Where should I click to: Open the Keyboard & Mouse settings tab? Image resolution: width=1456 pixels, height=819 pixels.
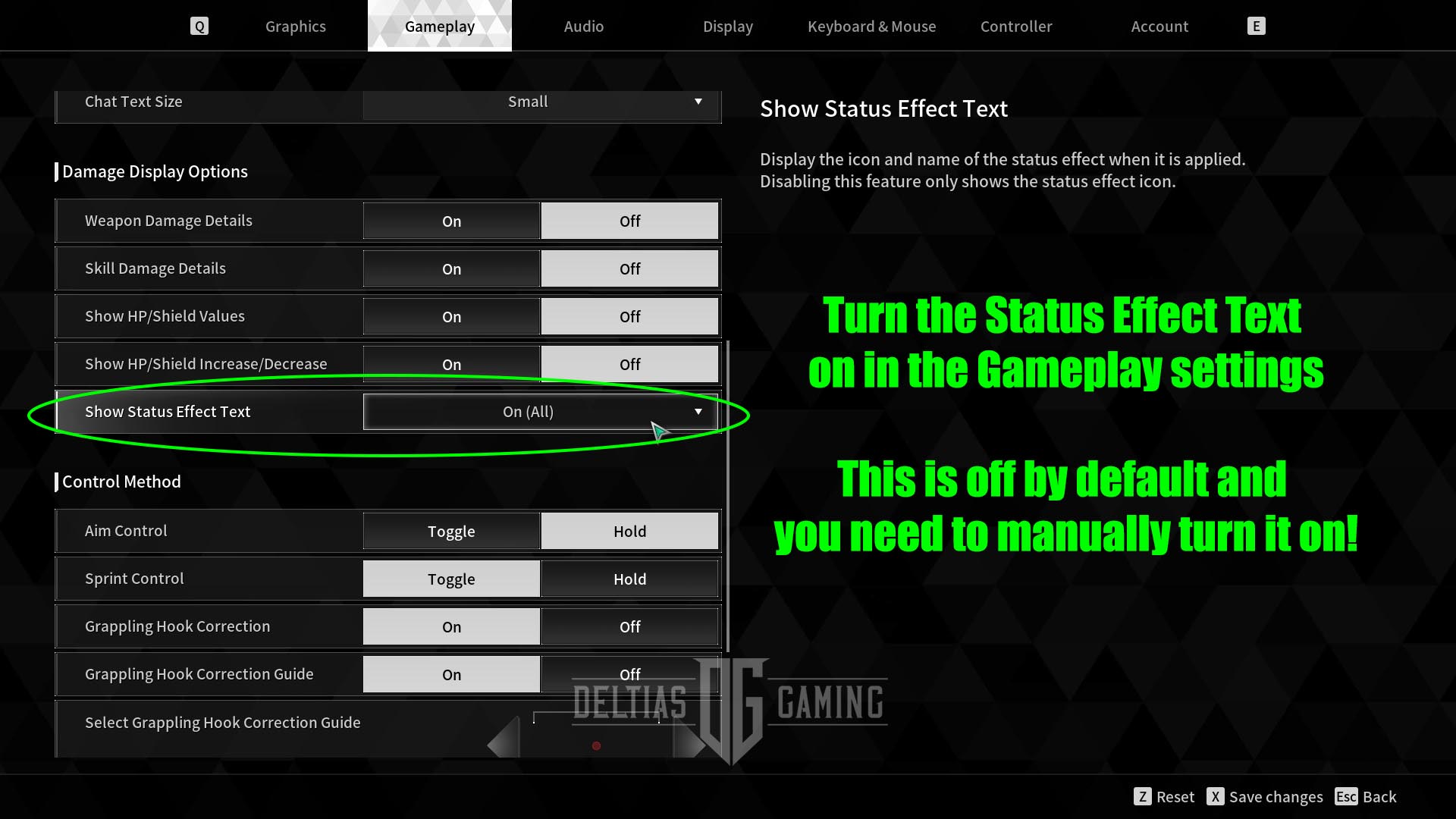pos(871,25)
